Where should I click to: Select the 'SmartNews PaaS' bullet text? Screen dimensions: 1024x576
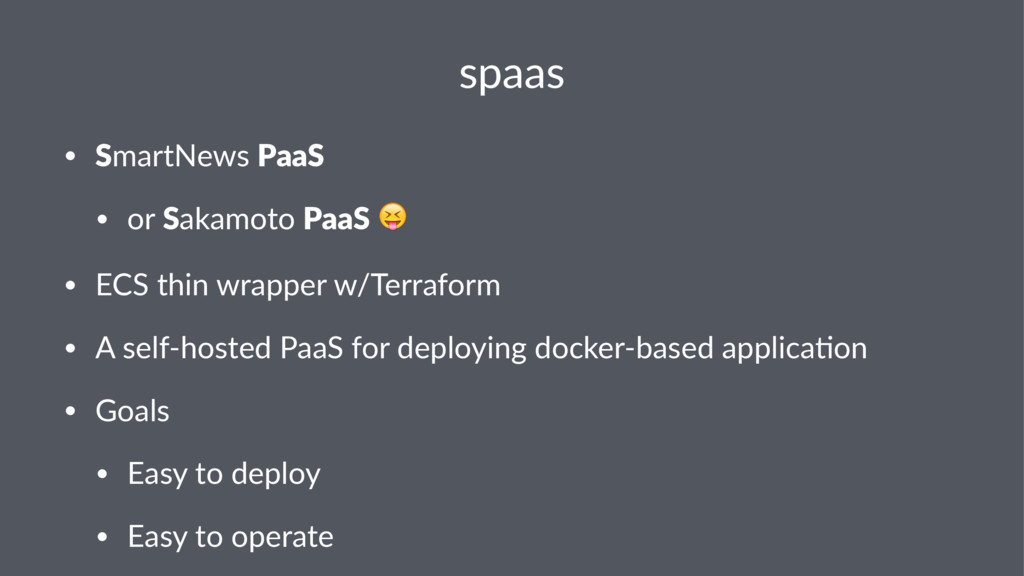coord(210,155)
